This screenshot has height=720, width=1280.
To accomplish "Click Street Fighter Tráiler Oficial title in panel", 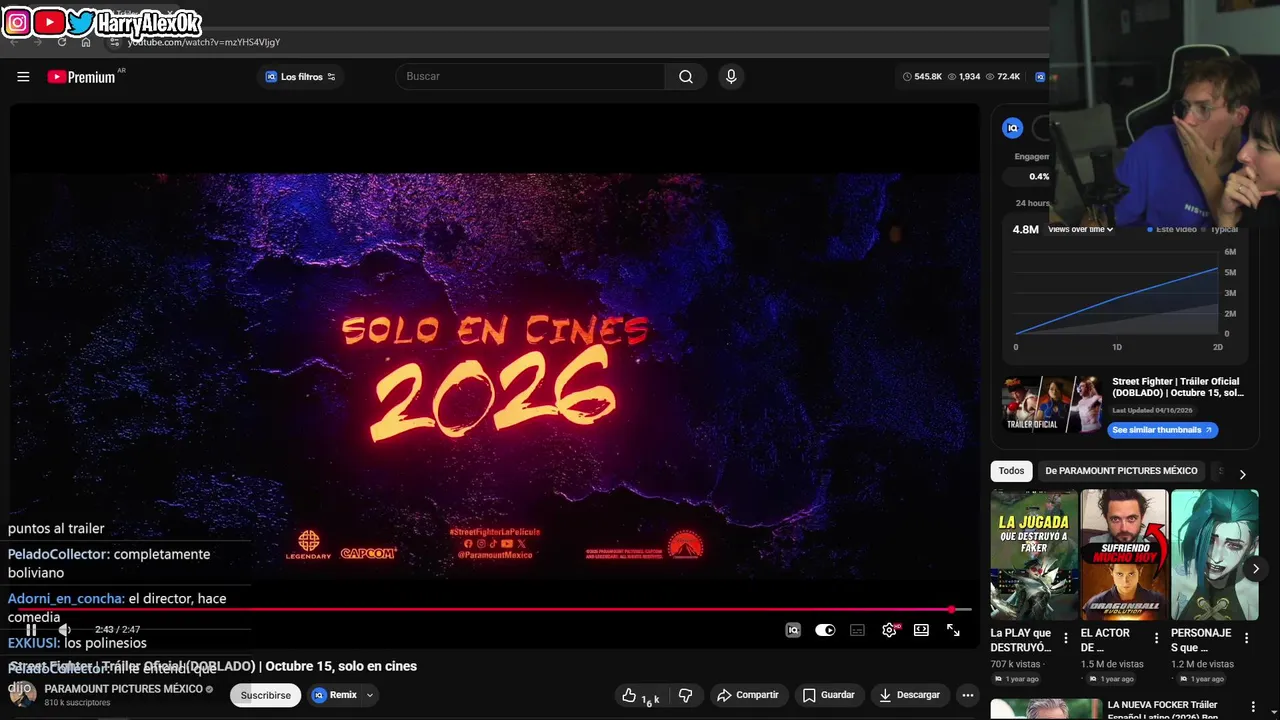I will coord(1177,387).
